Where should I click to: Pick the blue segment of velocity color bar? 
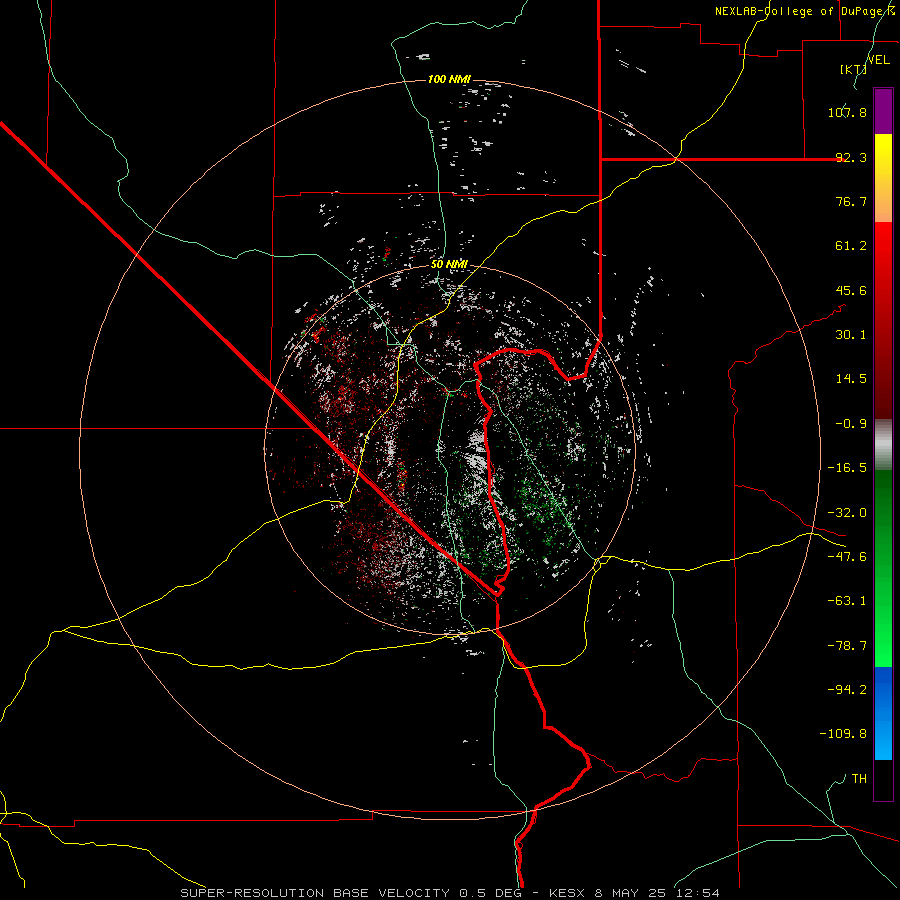tap(883, 713)
